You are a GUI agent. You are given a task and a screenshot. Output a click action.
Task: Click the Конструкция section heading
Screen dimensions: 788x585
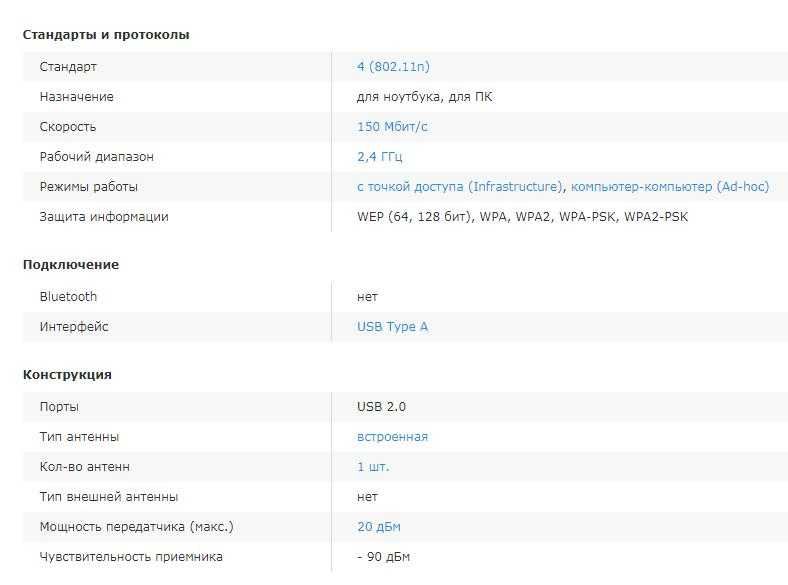pyautogui.click(x=67, y=375)
